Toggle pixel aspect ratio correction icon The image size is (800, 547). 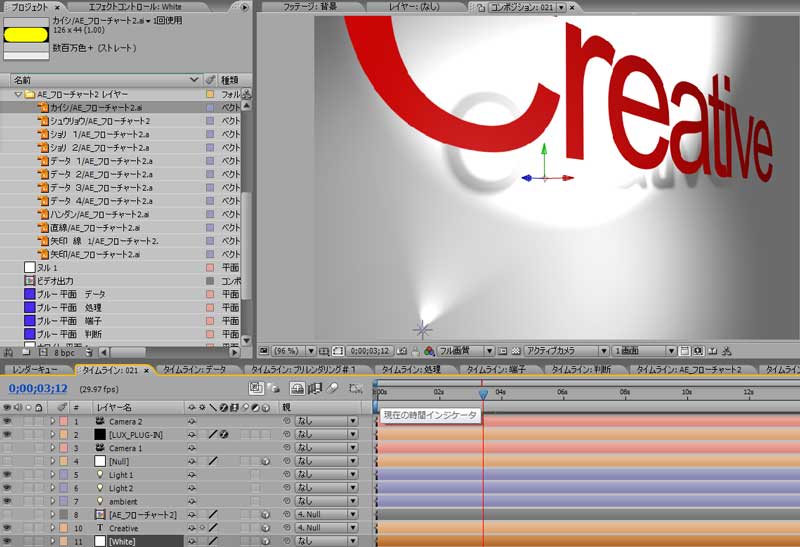click(x=685, y=351)
